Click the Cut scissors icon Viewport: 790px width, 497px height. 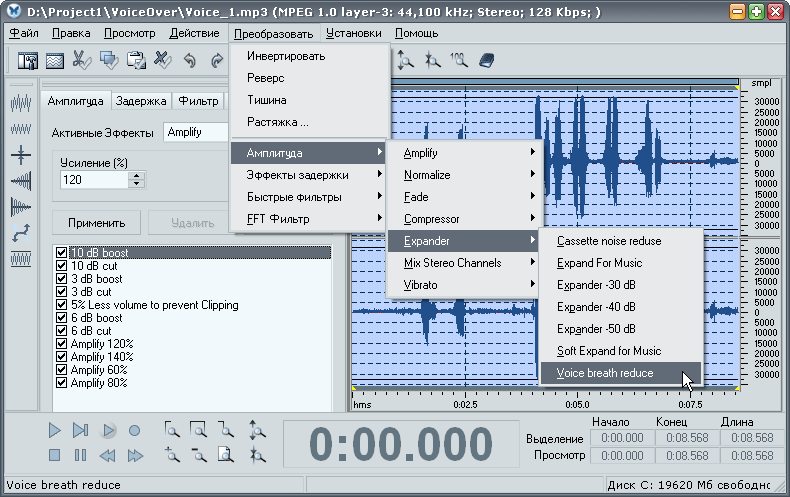click(x=82, y=60)
